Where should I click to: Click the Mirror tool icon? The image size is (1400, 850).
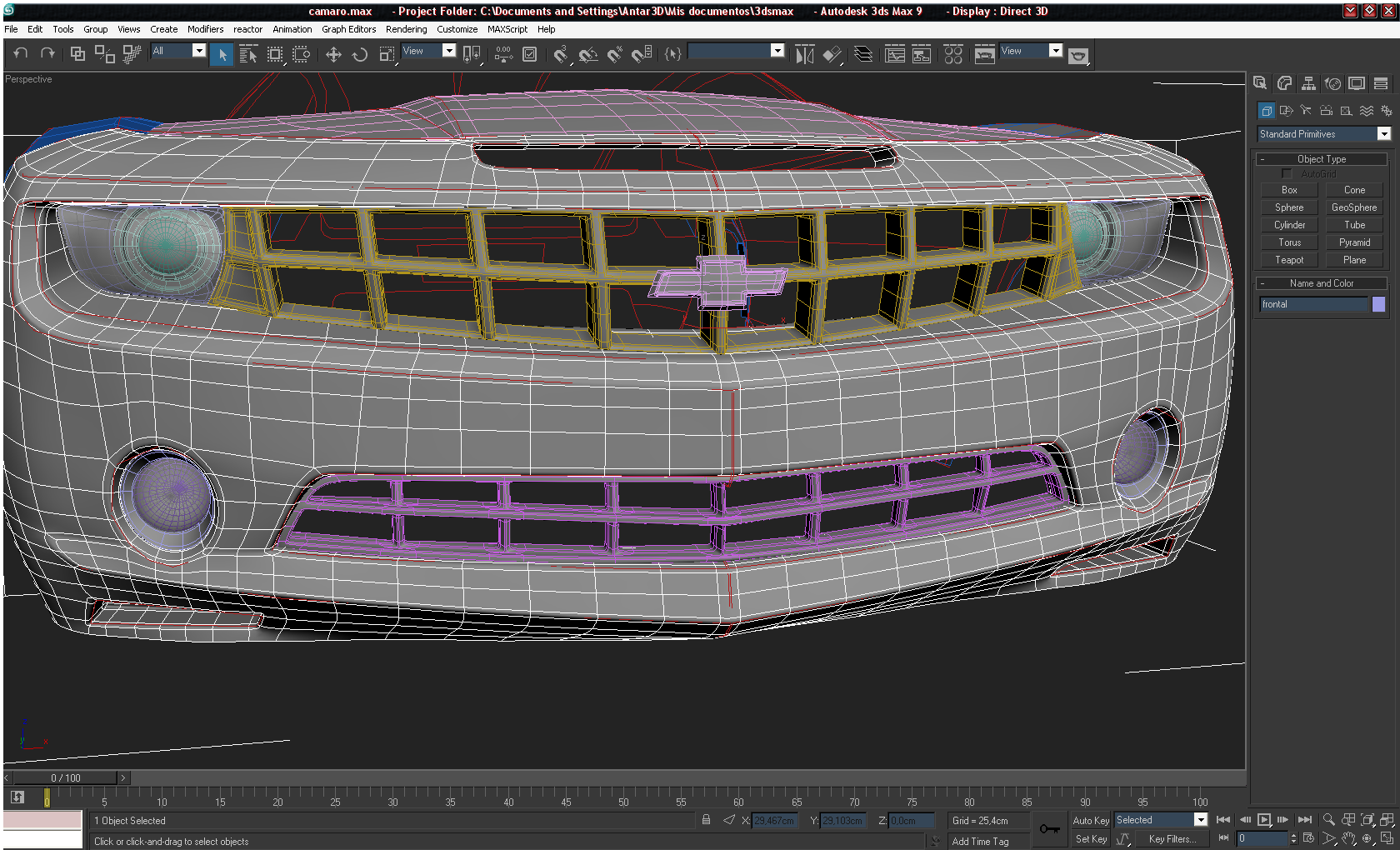804,54
